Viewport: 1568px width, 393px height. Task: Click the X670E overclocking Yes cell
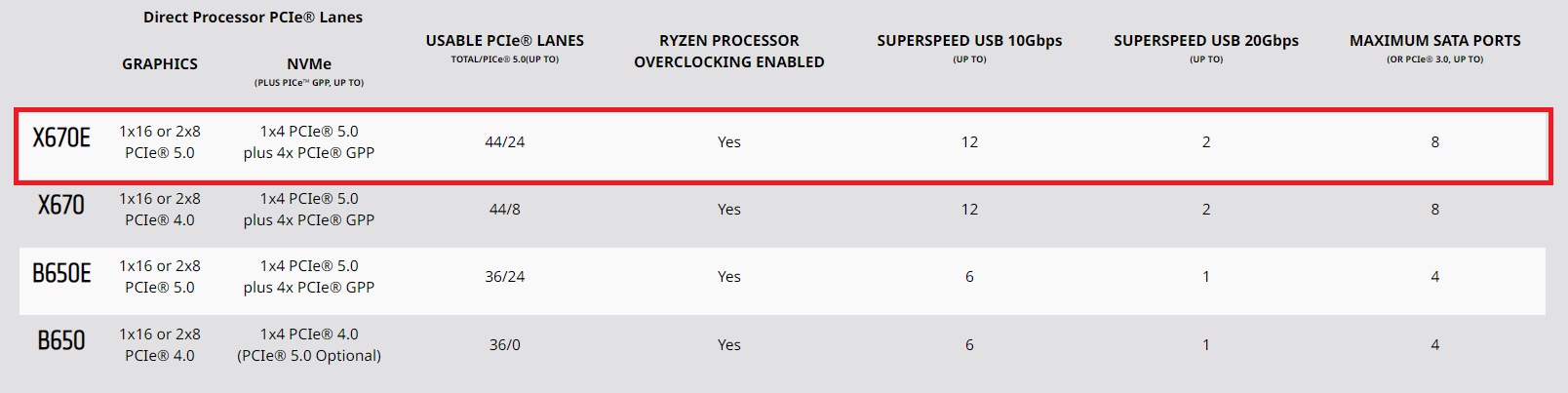[729, 141]
